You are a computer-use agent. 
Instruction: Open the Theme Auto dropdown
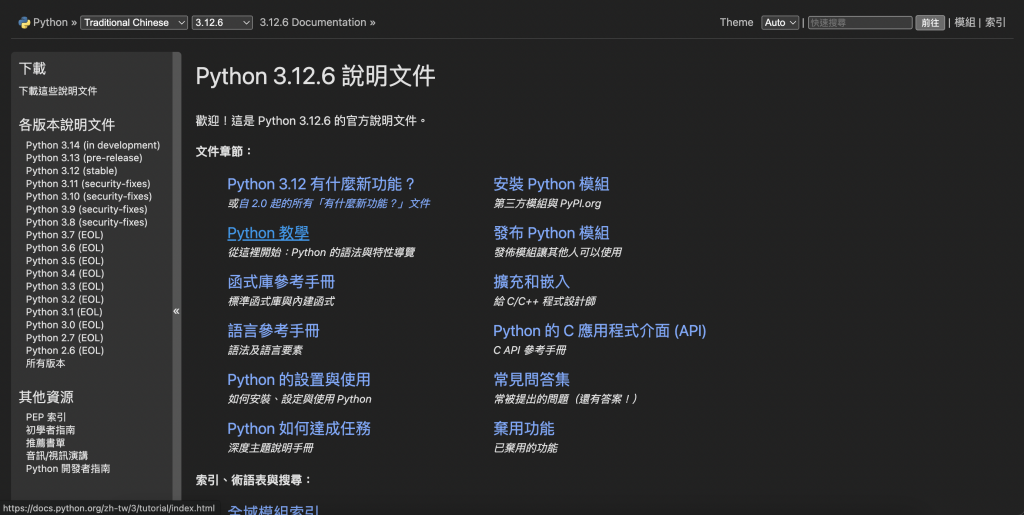point(780,22)
